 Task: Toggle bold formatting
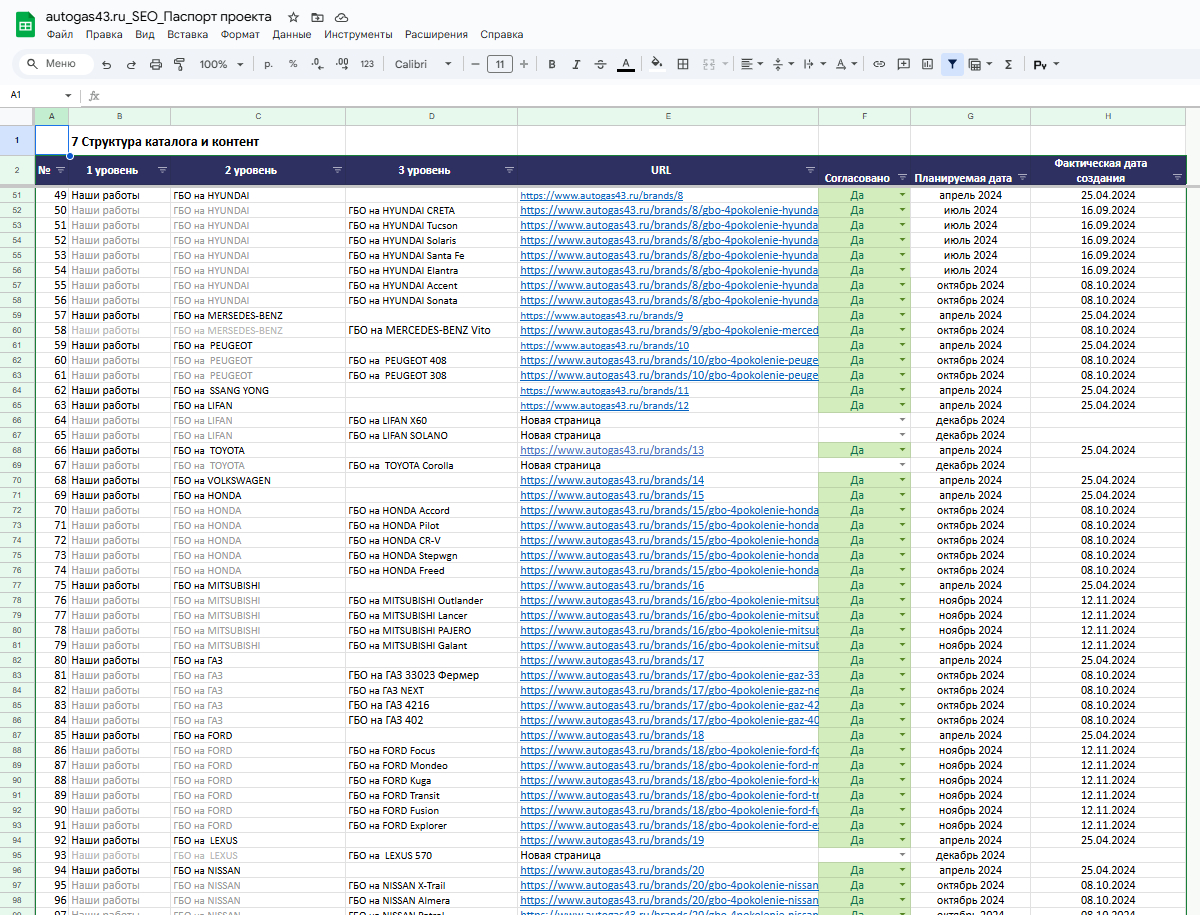click(551, 64)
